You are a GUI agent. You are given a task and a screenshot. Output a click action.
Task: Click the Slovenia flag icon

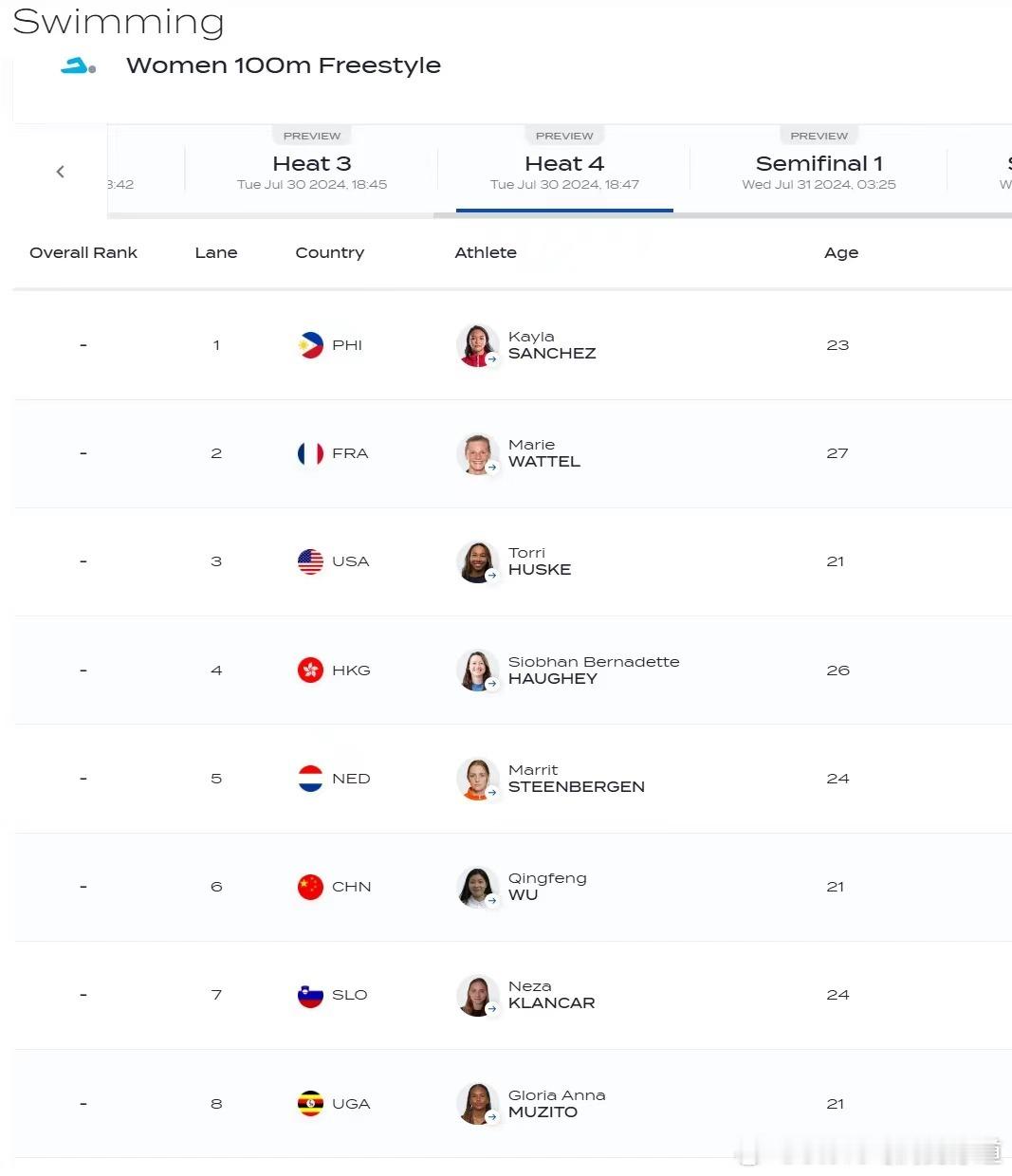[310, 995]
